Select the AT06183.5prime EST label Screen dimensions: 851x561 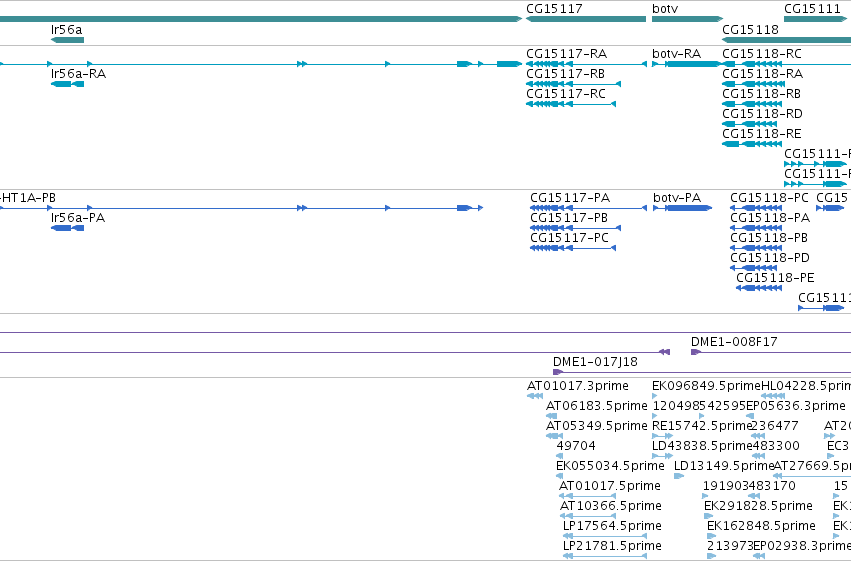point(597,406)
